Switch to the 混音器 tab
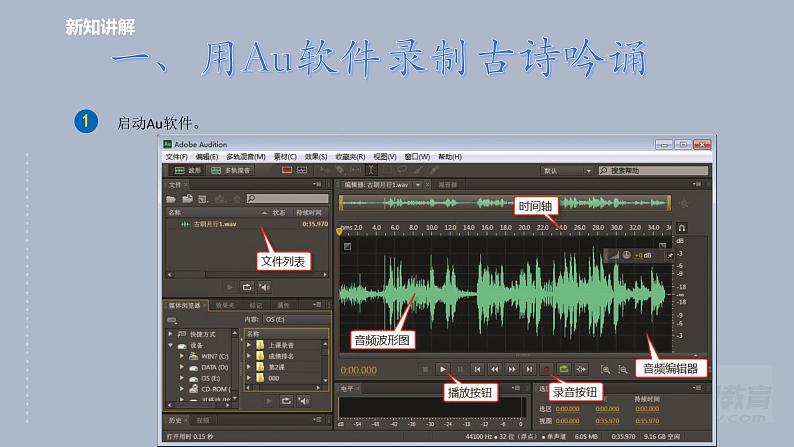The image size is (794, 447). click(x=447, y=185)
